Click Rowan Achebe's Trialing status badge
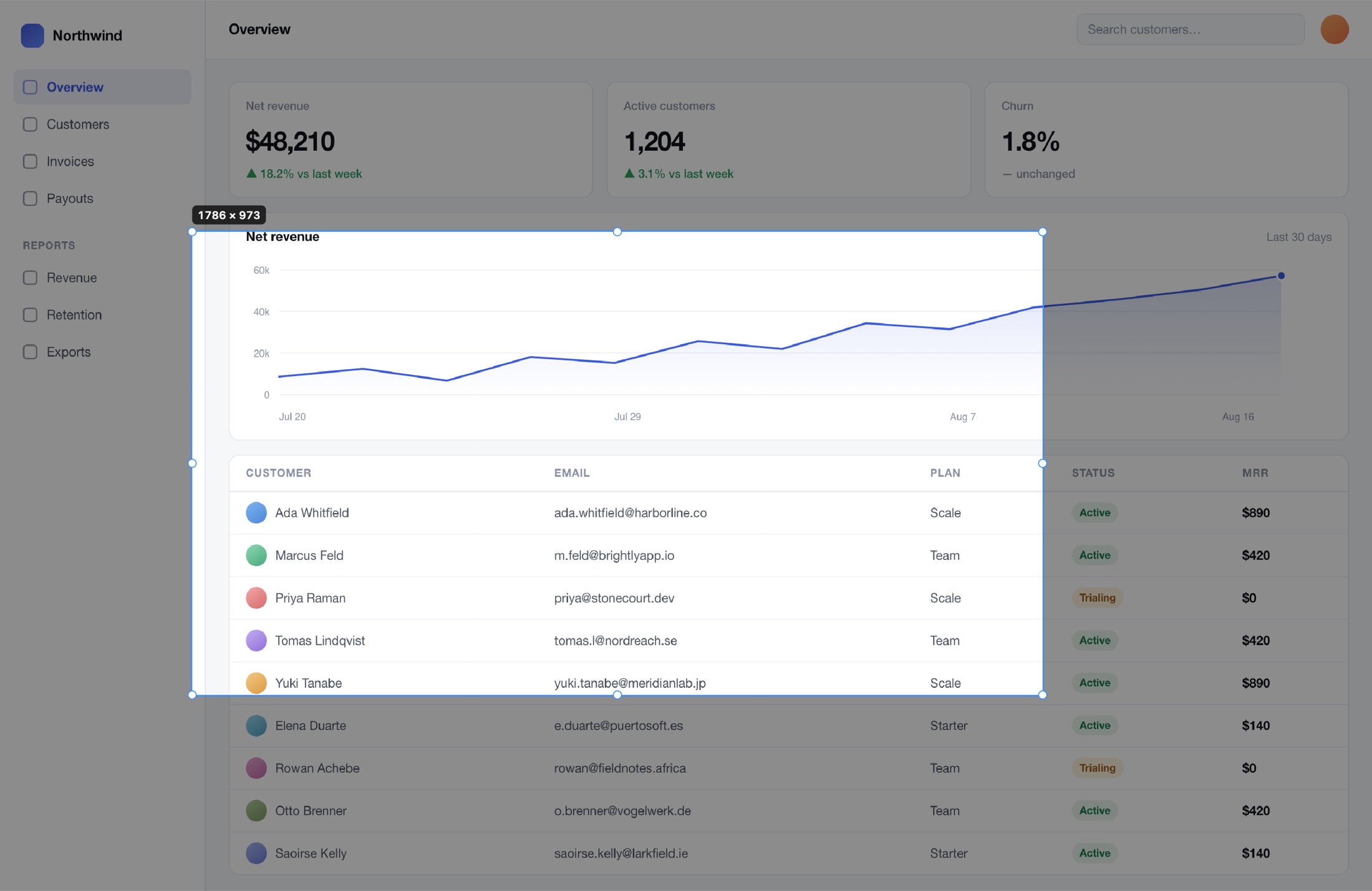Screen dimensions: 1372x891 pos(1097,768)
